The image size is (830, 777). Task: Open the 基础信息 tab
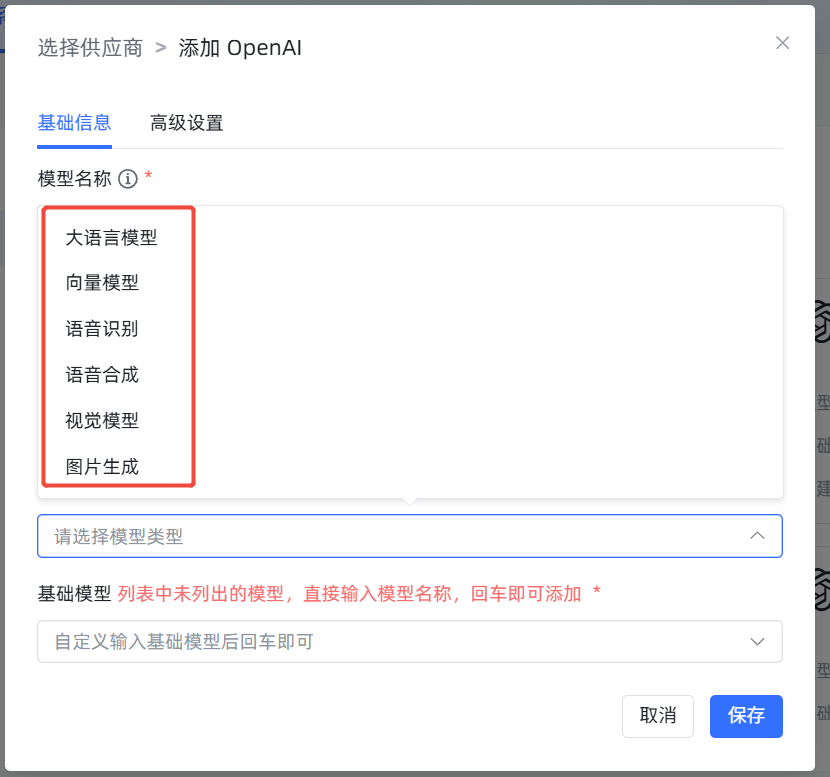[x=74, y=123]
